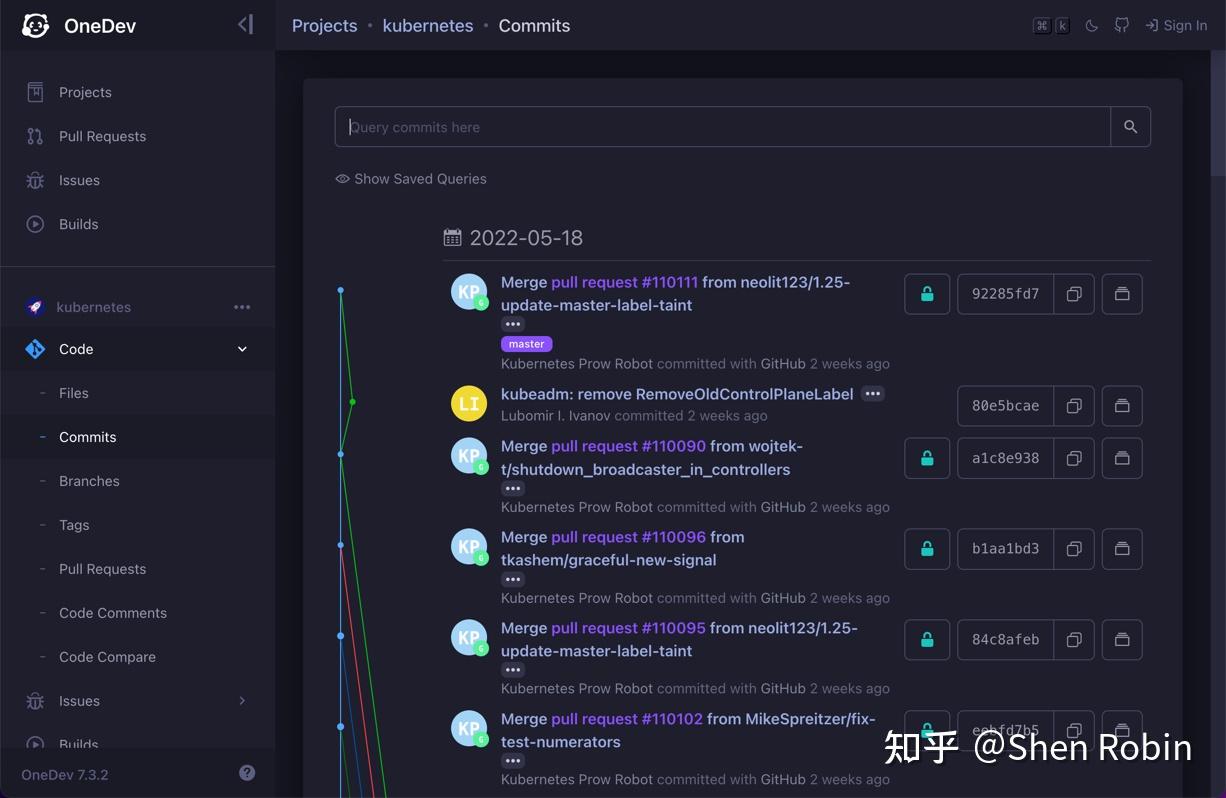1226x798 pixels.
Task: Collapse the Code section chevron
Action: coord(241,349)
